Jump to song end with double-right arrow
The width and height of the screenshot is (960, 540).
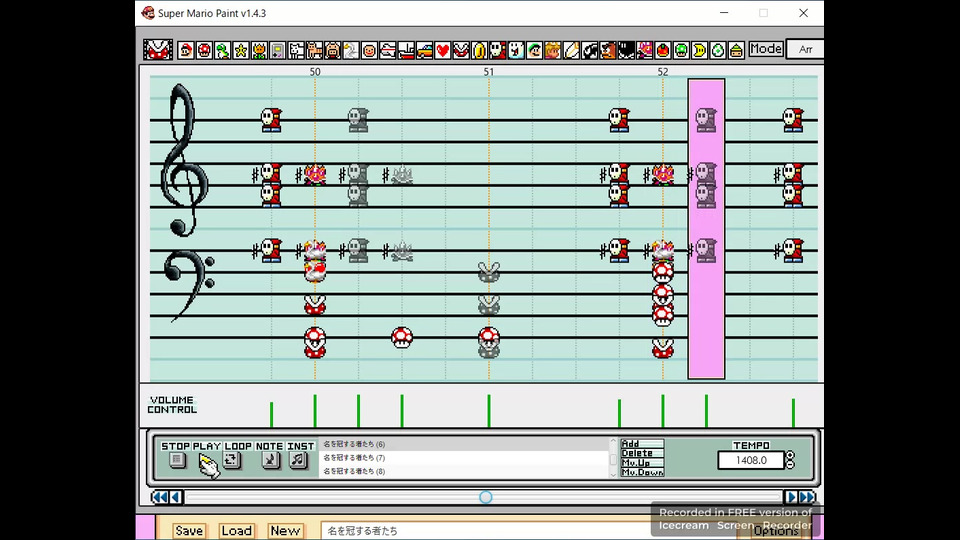click(807, 497)
